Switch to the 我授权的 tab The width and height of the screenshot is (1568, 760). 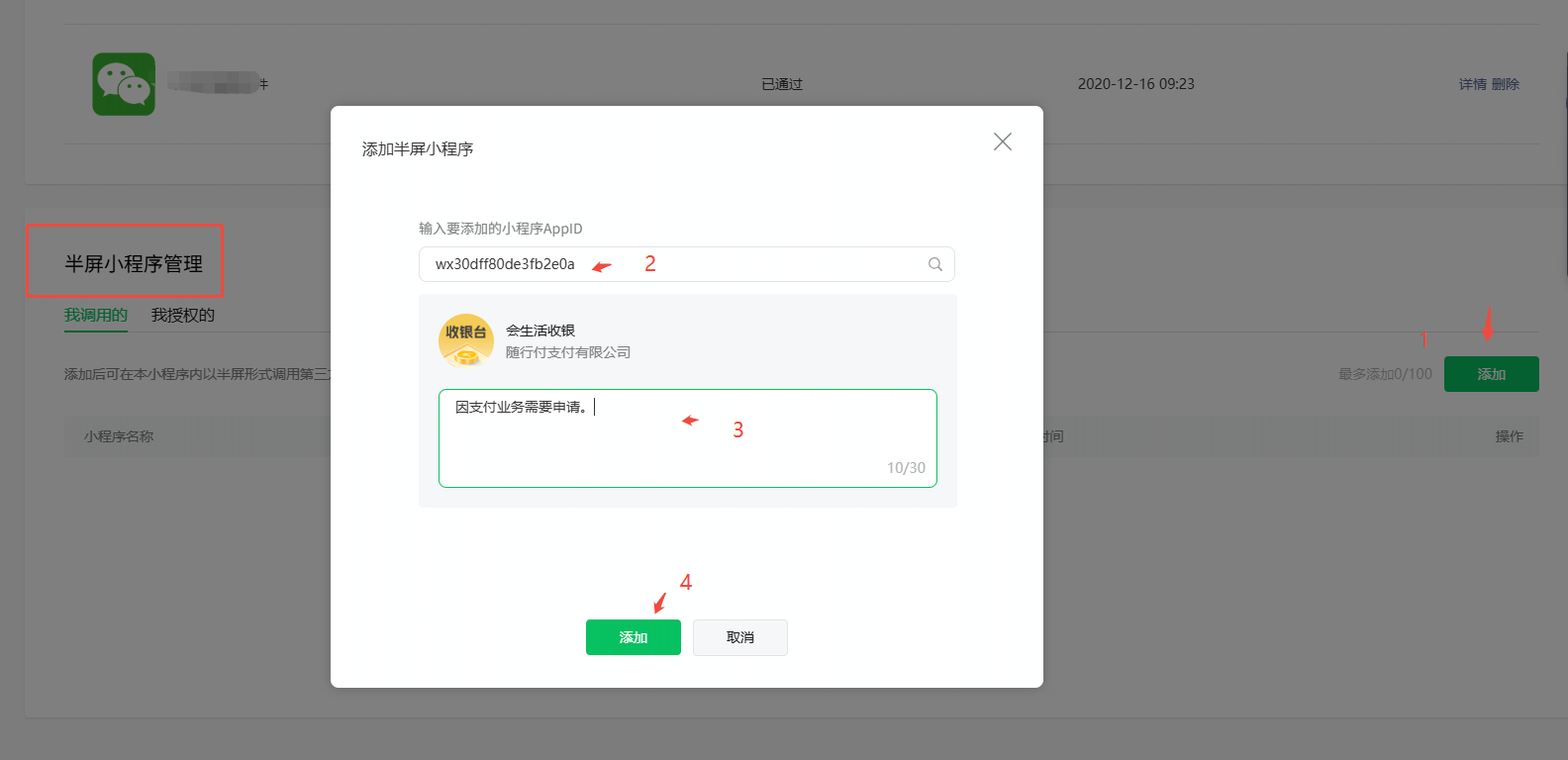coord(183,315)
